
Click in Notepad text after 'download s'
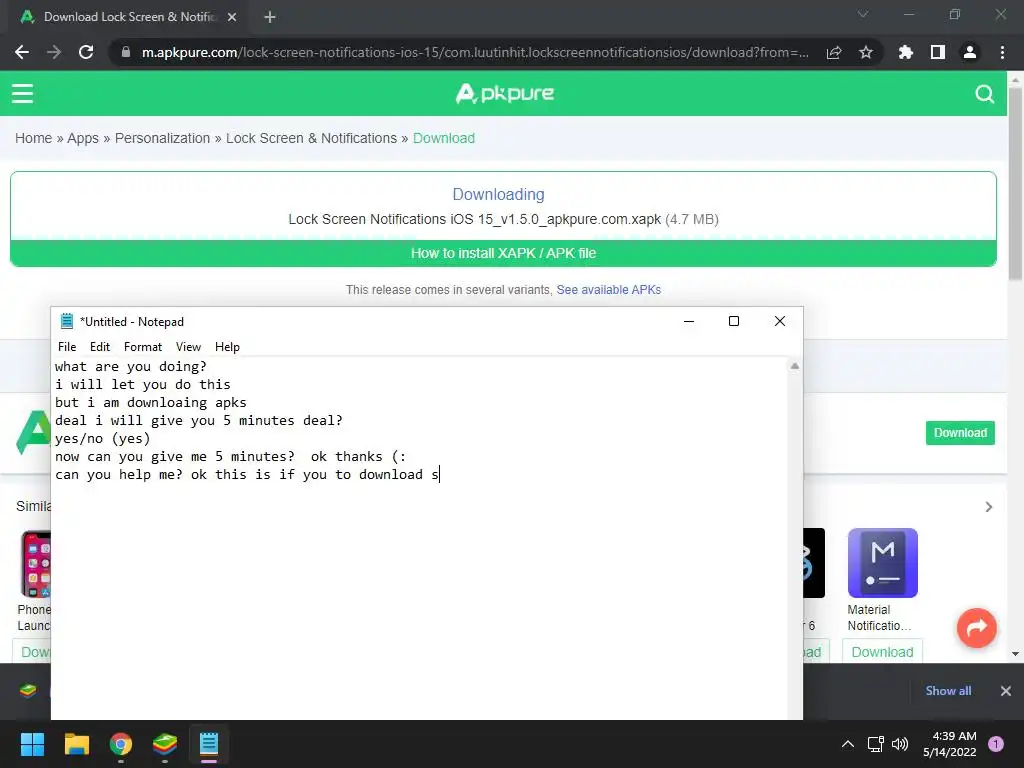point(440,475)
